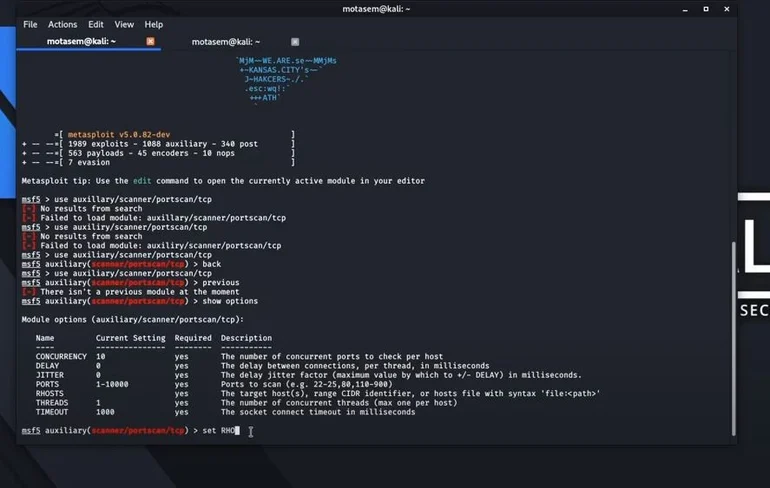770x488 pixels.
Task: Click the THREADS row in module options
Action: click(x=54, y=402)
